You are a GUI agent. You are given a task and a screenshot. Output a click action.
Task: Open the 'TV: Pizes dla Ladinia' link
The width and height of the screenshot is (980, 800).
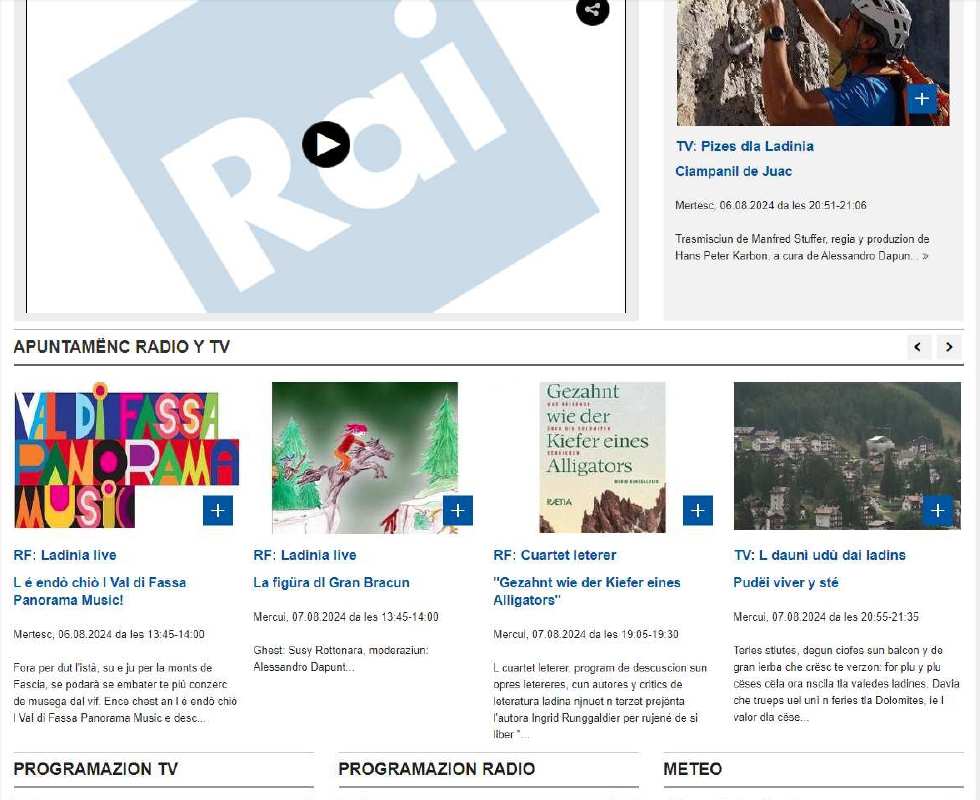point(744,146)
